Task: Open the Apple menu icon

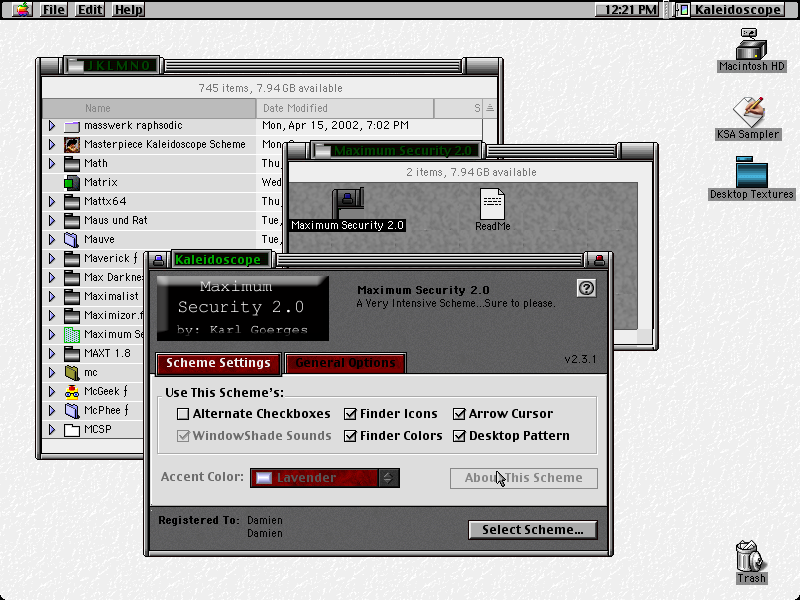Action: 22,9
